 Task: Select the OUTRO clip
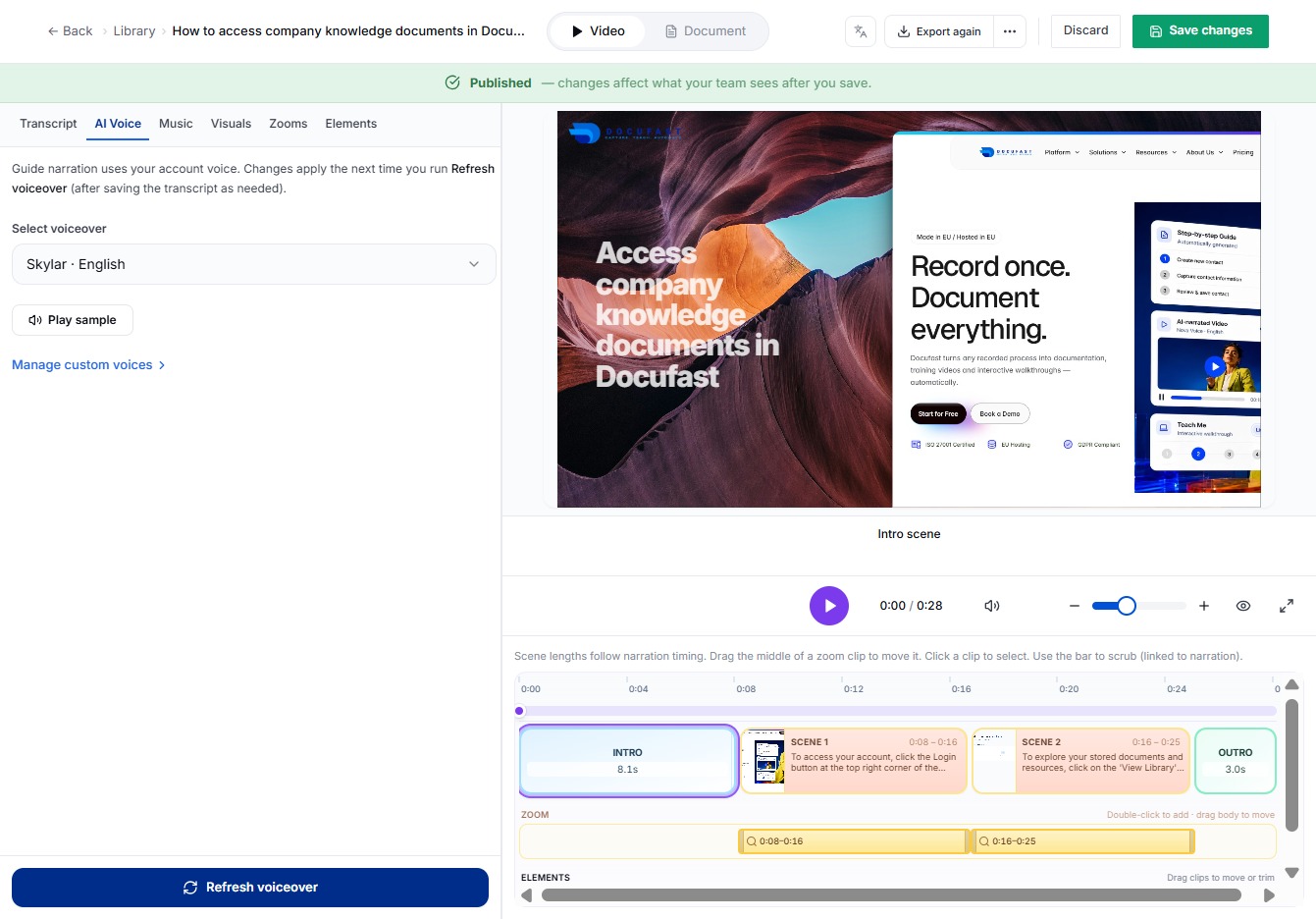point(1236,761)
